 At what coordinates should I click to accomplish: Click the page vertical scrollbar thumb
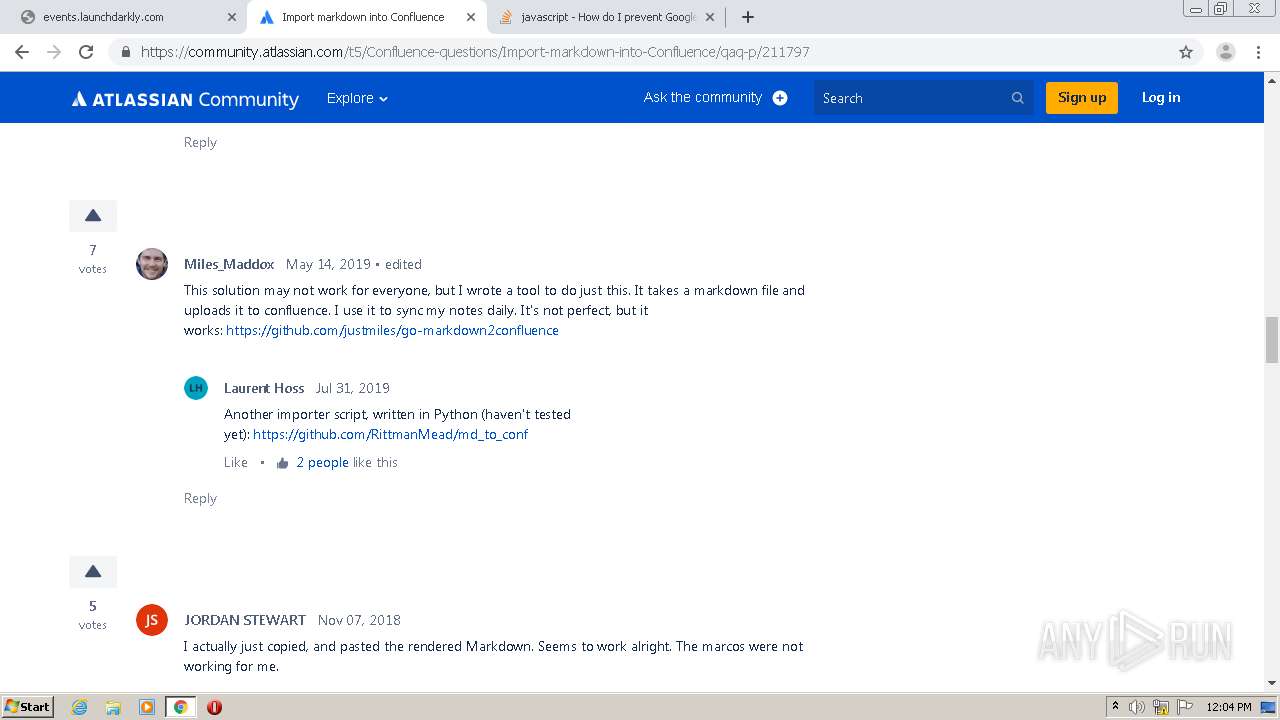(x=1271, y=340)
